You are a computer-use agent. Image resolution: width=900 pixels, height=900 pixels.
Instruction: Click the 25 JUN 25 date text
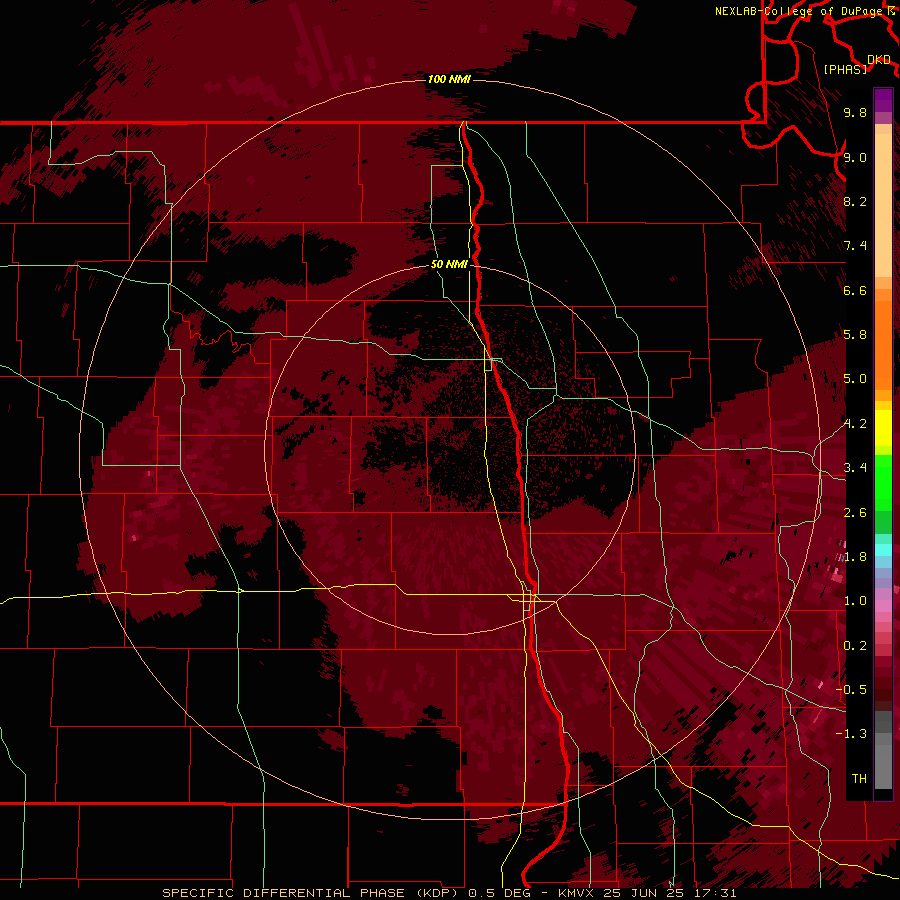645,893
